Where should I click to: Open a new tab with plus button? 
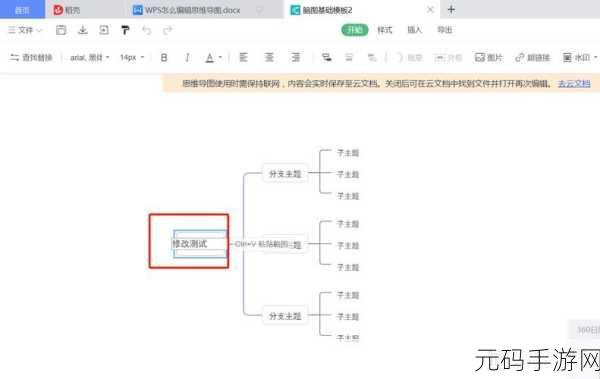coord(451,10)
